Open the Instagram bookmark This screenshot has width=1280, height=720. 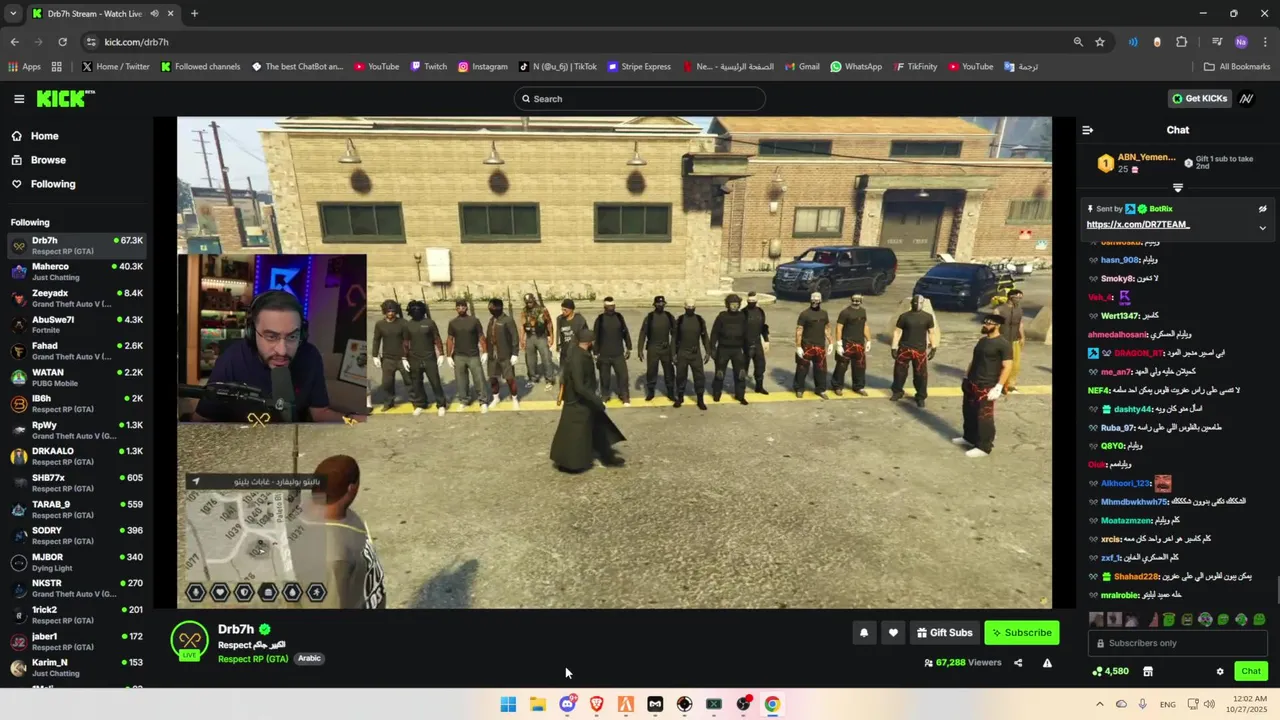pyautogui.click(x=483, y=67)
